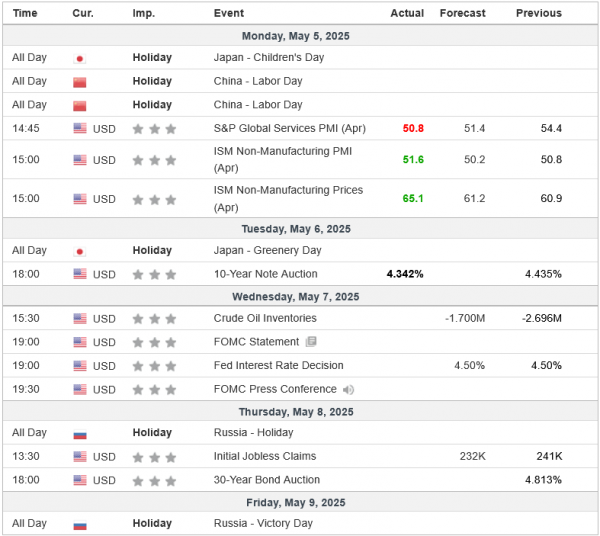Click importance stars for Fed Interest Rate Decision
The height and width of the screenshot is (536, 600).
[x=154, y=366]
